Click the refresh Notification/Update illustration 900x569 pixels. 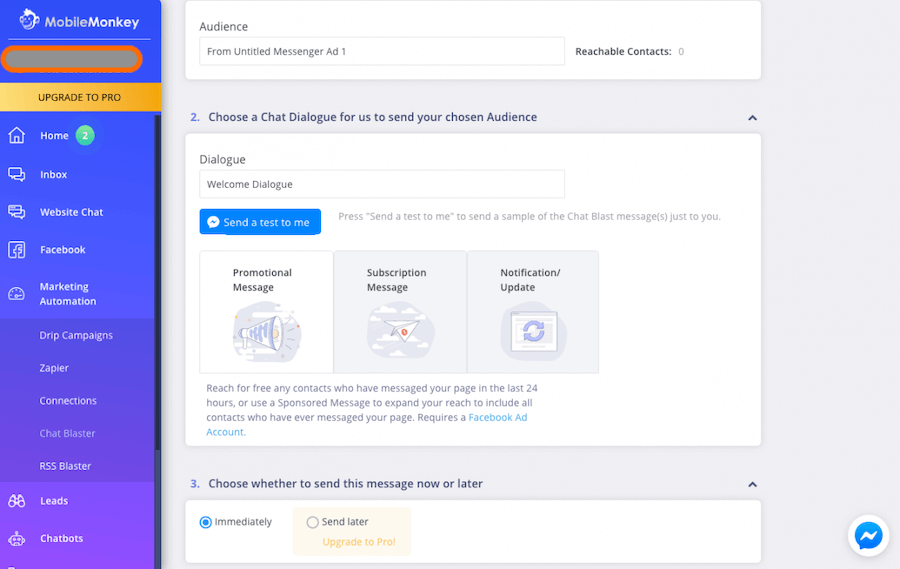tap(534, 331)
